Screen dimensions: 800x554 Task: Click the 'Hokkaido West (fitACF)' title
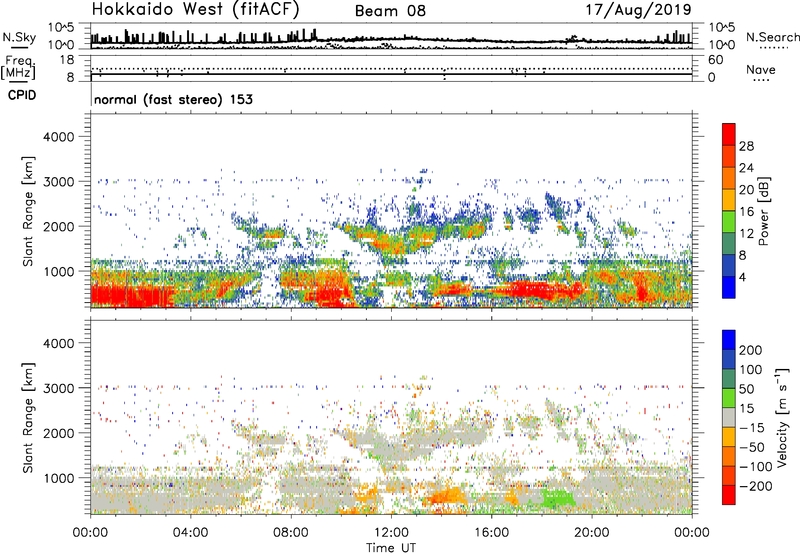(x=195, y=9)
